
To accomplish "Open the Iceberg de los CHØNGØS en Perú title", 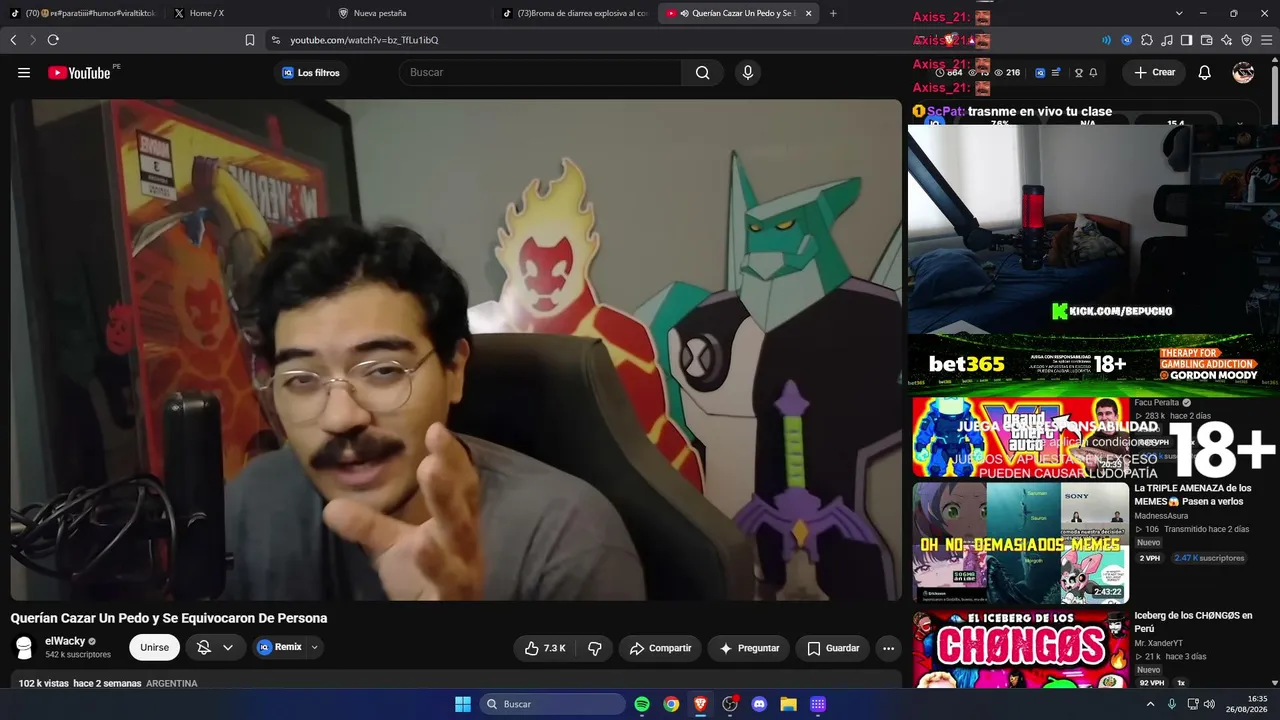I will pyautogui.click(x=1193, y=622).
